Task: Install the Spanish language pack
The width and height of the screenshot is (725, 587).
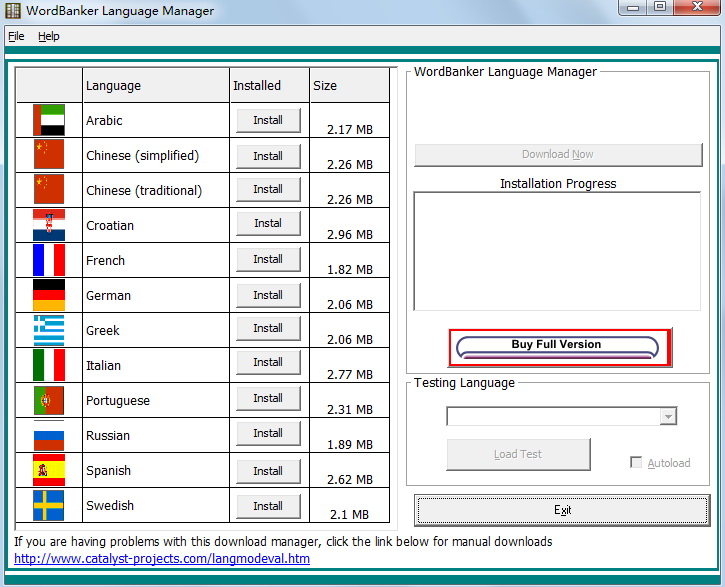Action: [x=268, y=471]
